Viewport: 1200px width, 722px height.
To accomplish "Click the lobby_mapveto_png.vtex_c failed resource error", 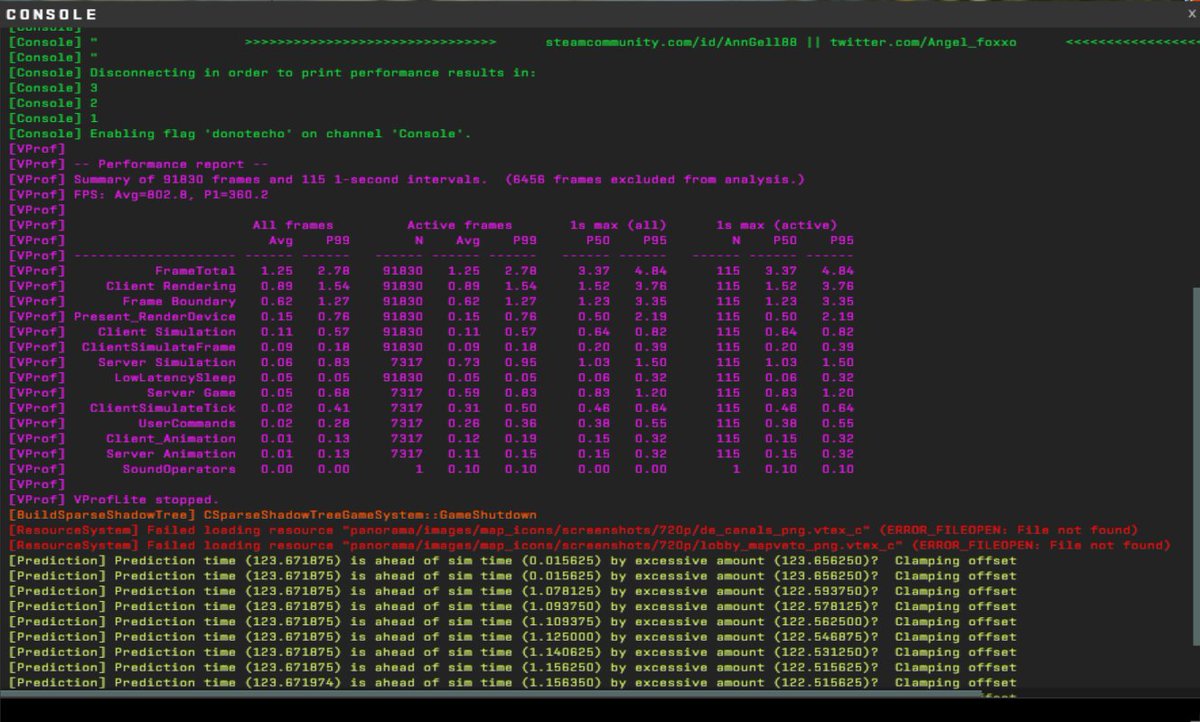I will pyautogui.click(x=589, y=545).
